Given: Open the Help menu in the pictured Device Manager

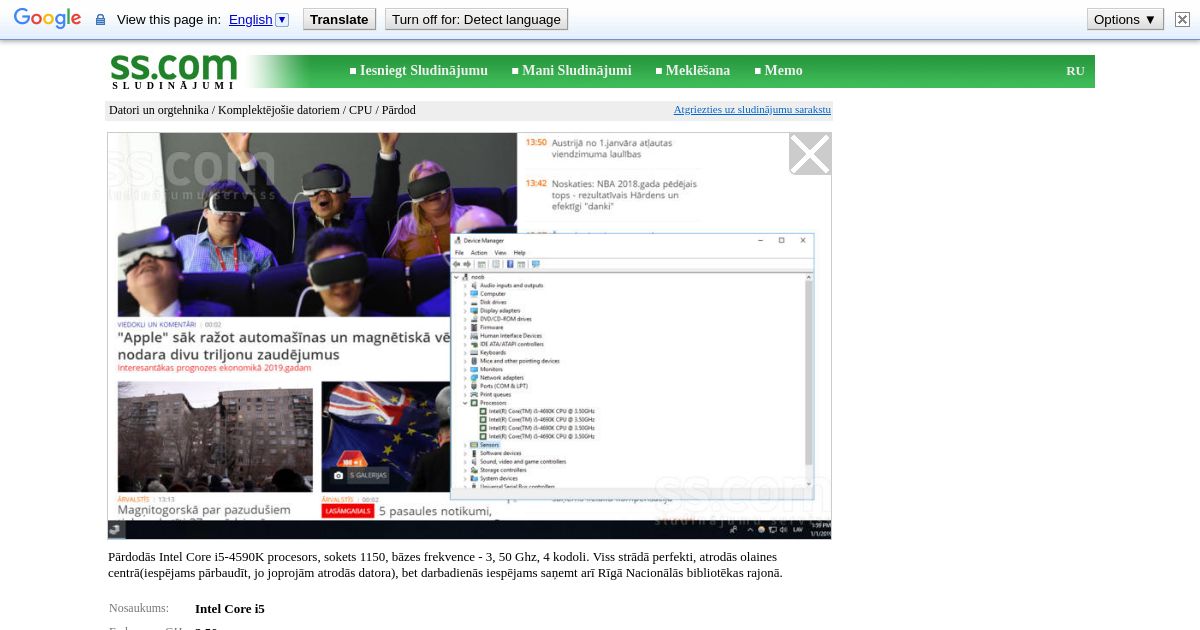Looking at the screenshot, I should [519, 253].
